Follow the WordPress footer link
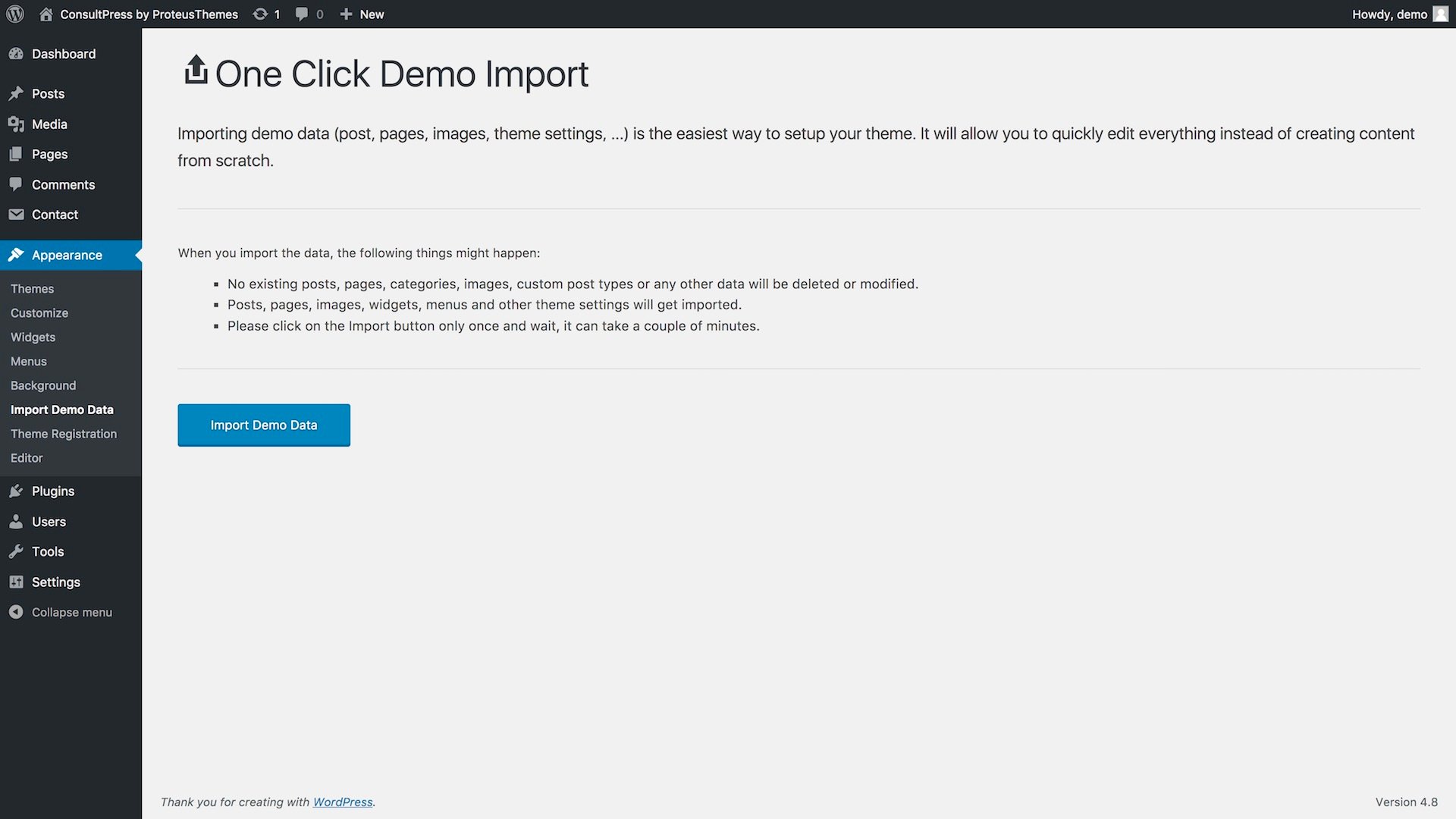 [343, 802]
